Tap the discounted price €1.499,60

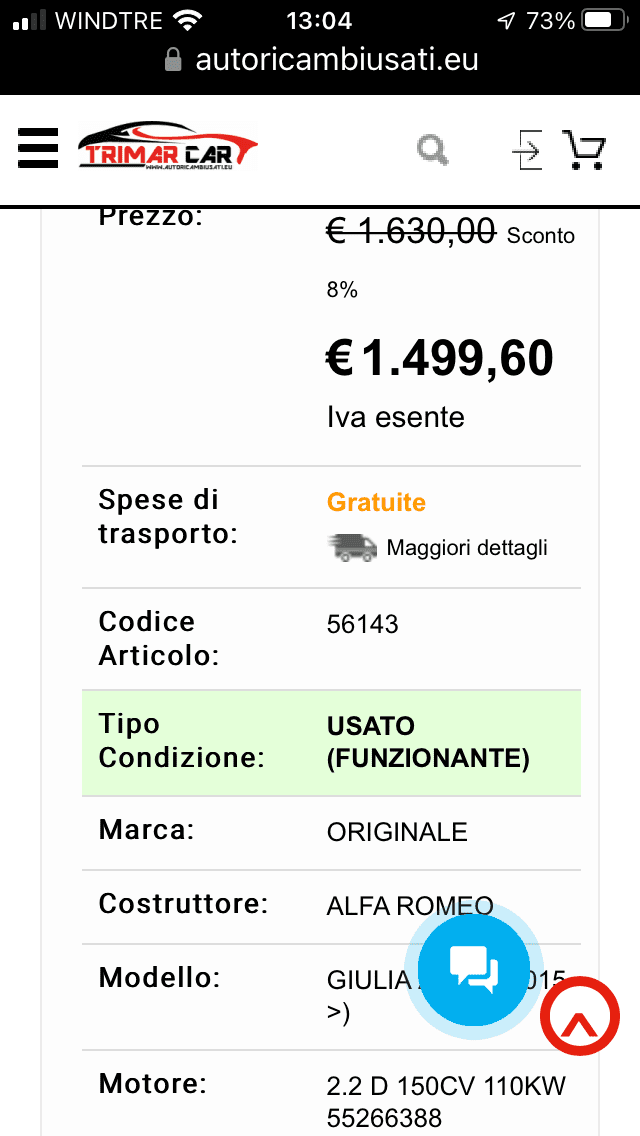click(x=440, y=358)
